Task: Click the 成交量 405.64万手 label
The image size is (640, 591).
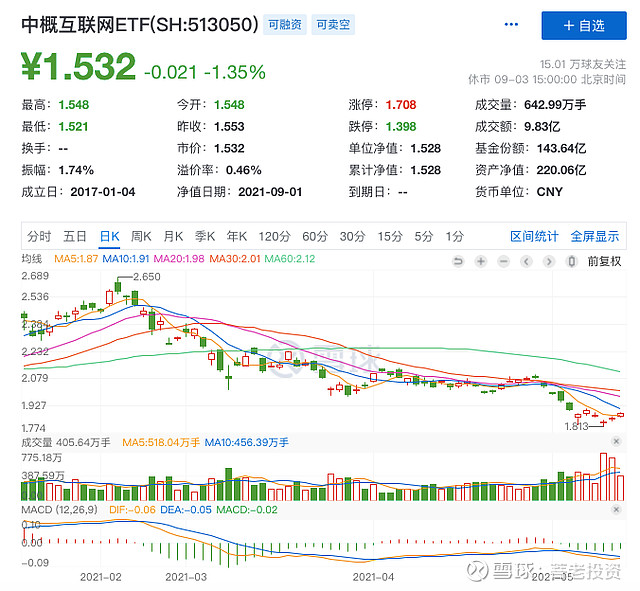Action: (x=66, y=442)
